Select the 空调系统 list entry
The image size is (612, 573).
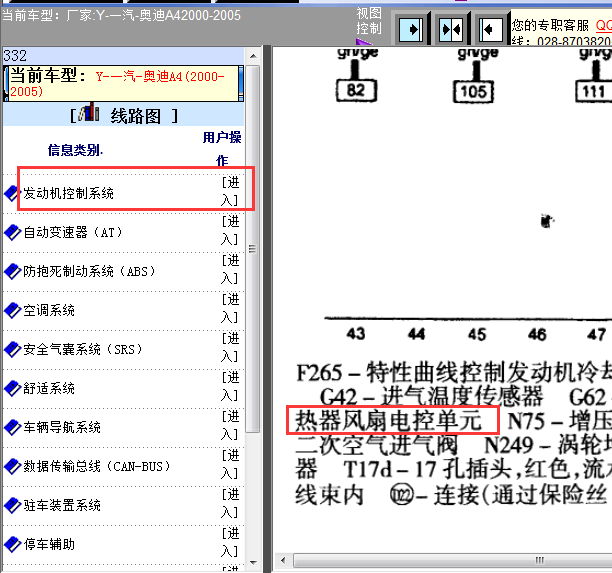49,310
